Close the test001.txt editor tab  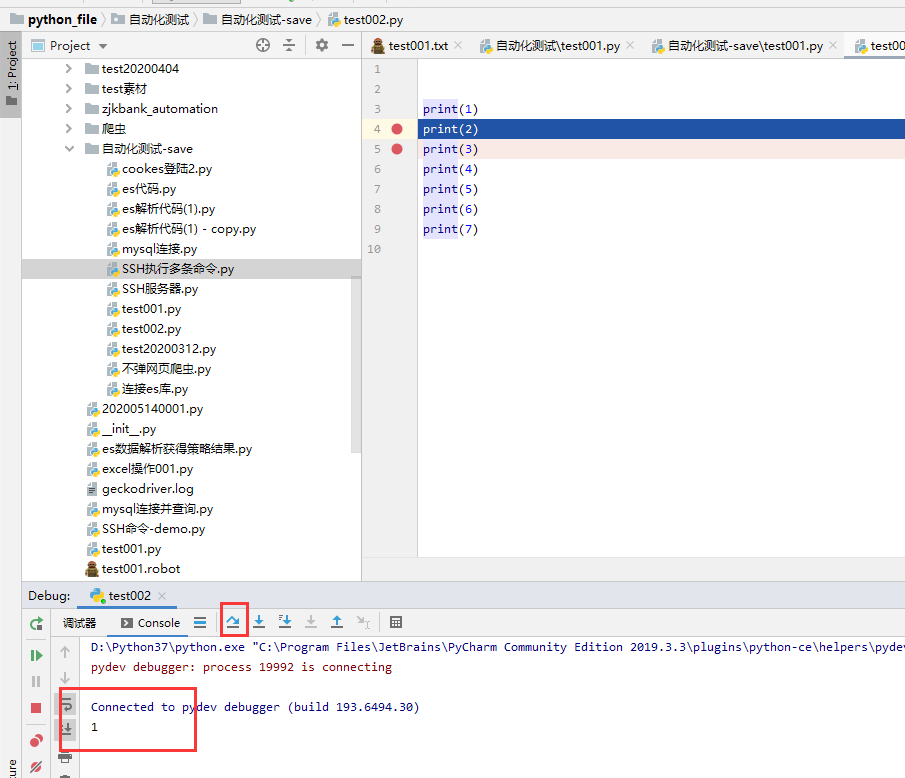pyautogui.click(x=458, y=45)
